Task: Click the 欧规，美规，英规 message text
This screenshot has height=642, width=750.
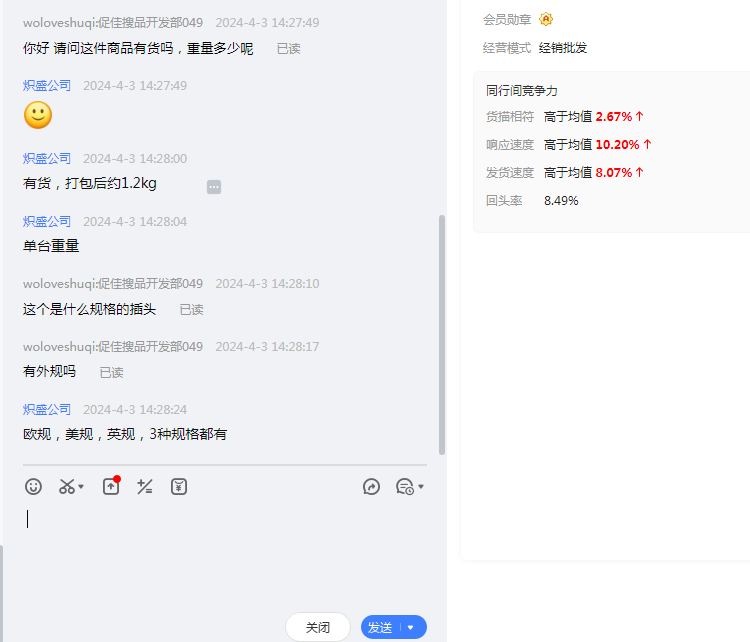Action: [x=125, y=434]
